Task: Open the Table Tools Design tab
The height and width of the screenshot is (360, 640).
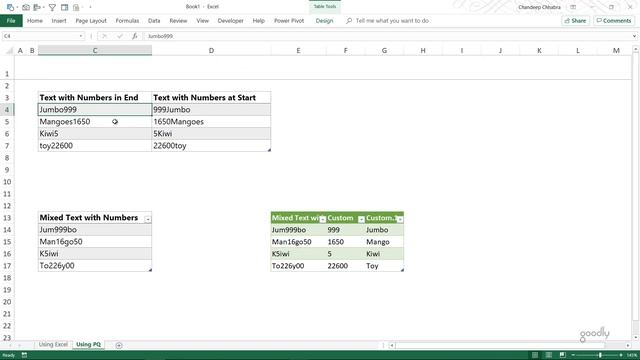Action: coord(324,21)
